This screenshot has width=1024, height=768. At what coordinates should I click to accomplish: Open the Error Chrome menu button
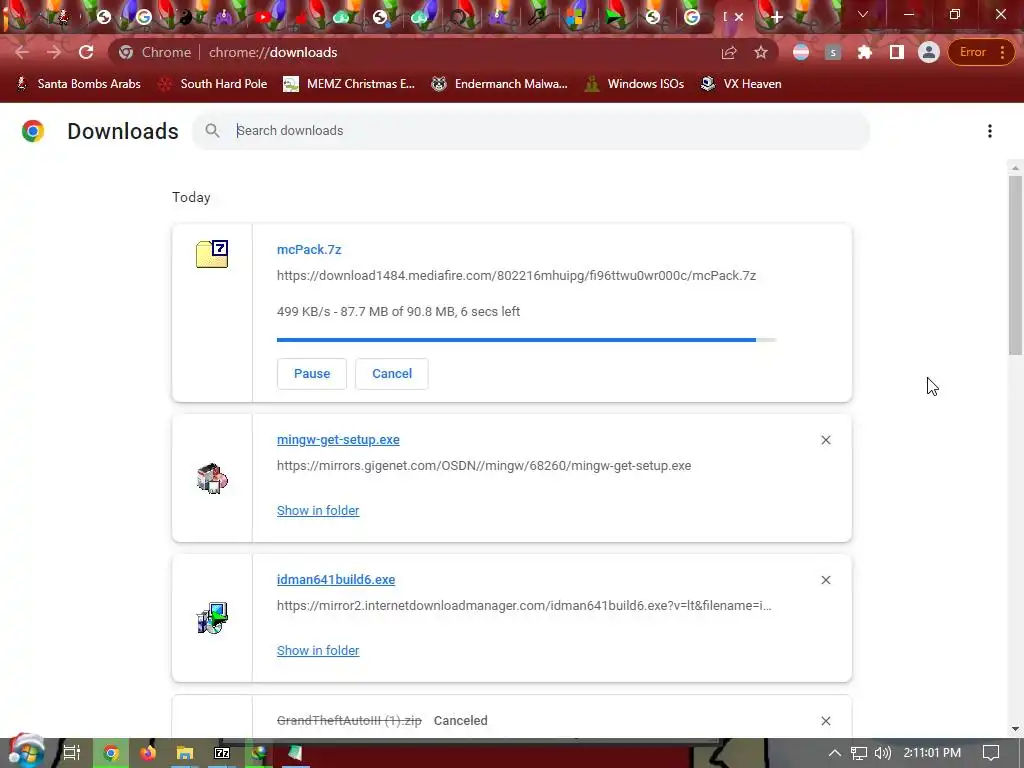pyautogui.click(x=982, y=52)
